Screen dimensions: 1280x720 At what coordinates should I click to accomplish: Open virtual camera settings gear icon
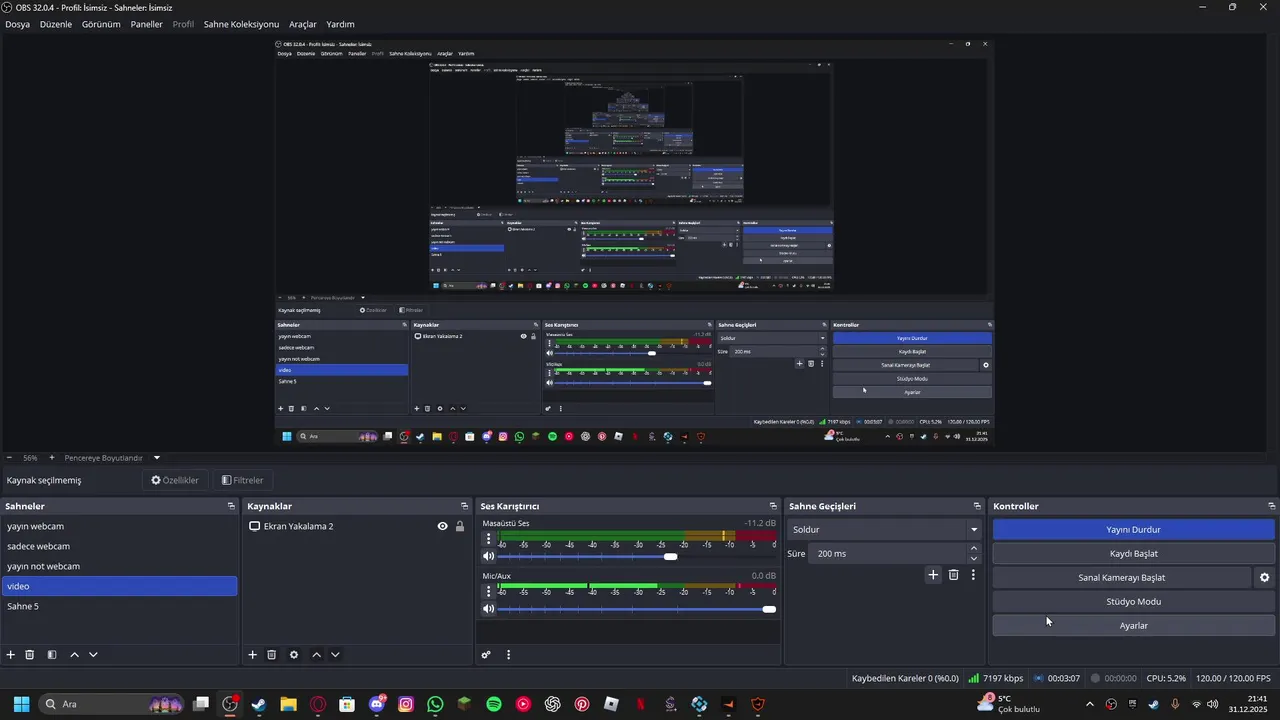coord(1264,577)
